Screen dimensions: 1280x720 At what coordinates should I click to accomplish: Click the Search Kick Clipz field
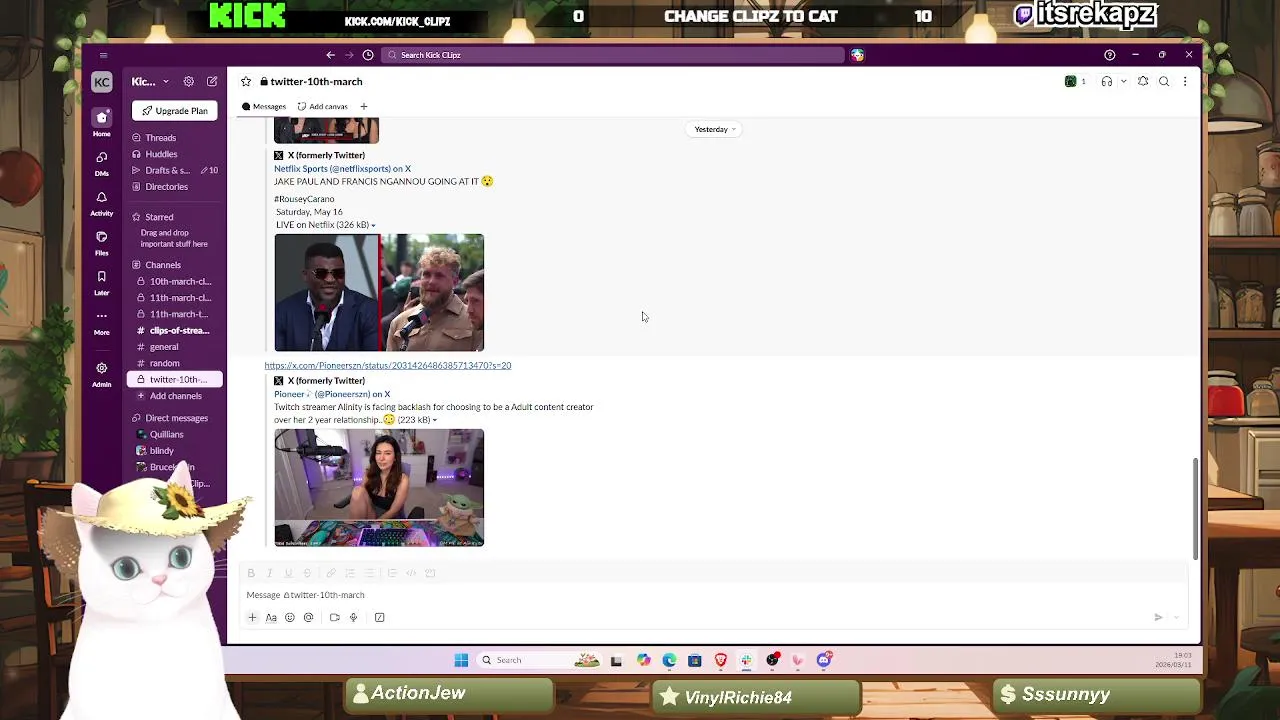pos(612,55)
